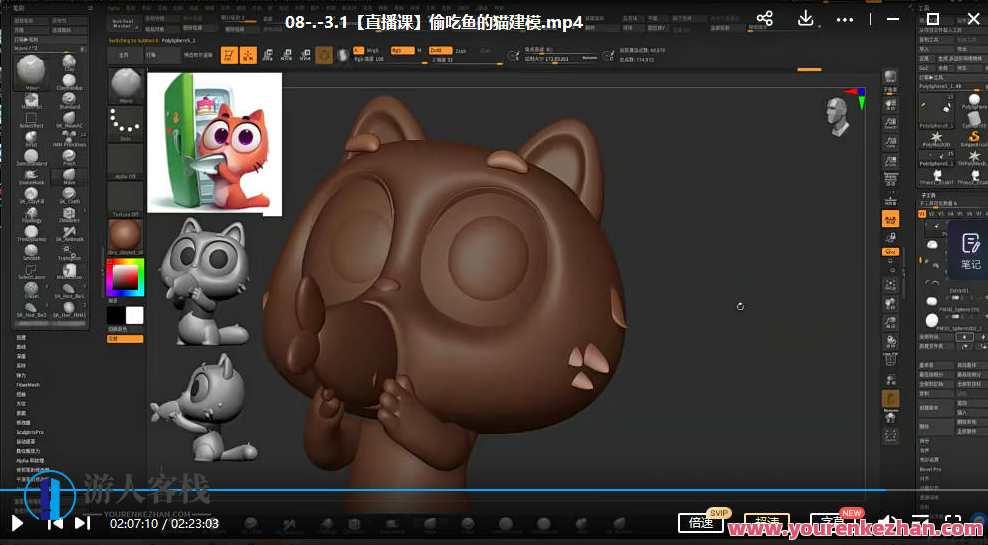Play the video
This screenshot has height=545, width=988.
coord(17,522)
